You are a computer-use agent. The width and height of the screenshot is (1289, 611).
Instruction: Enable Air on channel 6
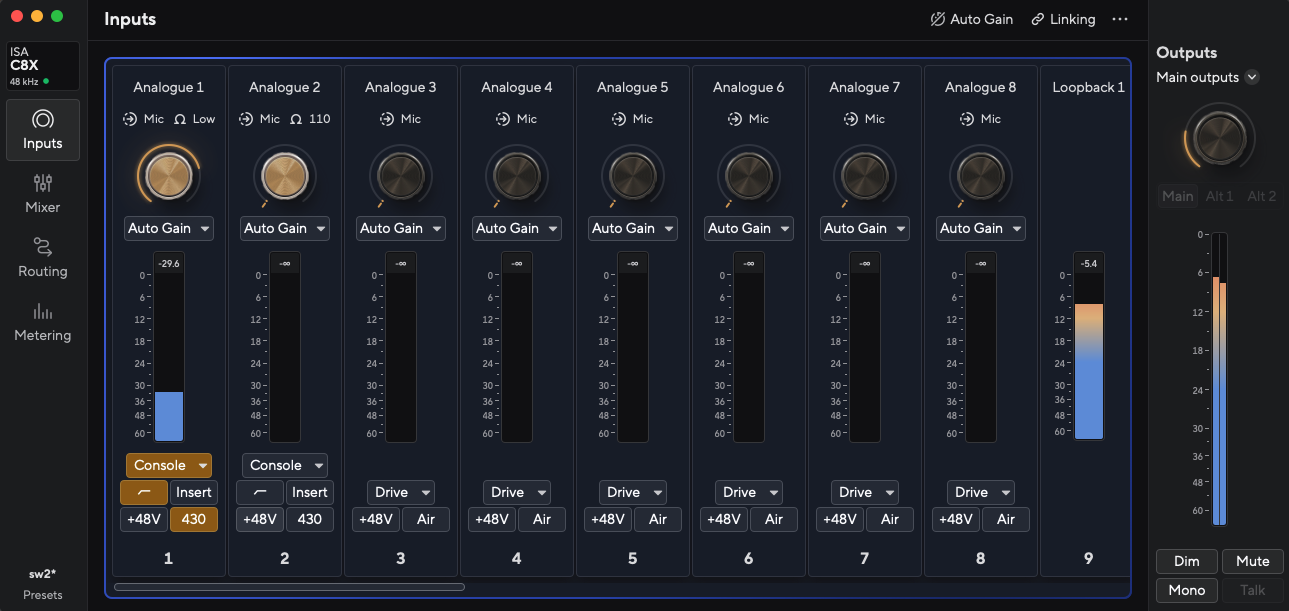click(x=774, y=519)
